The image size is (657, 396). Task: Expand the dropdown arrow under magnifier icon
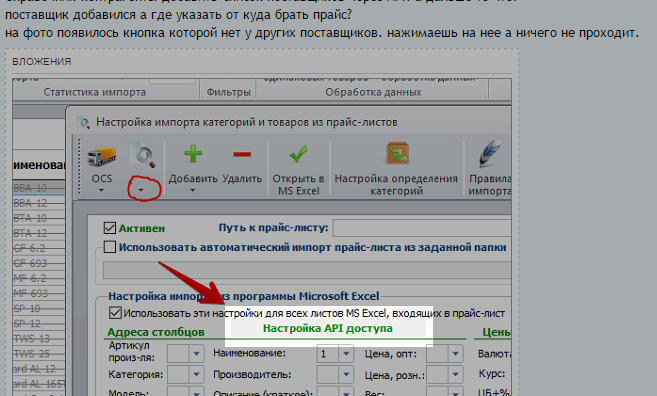click(141, 190)
